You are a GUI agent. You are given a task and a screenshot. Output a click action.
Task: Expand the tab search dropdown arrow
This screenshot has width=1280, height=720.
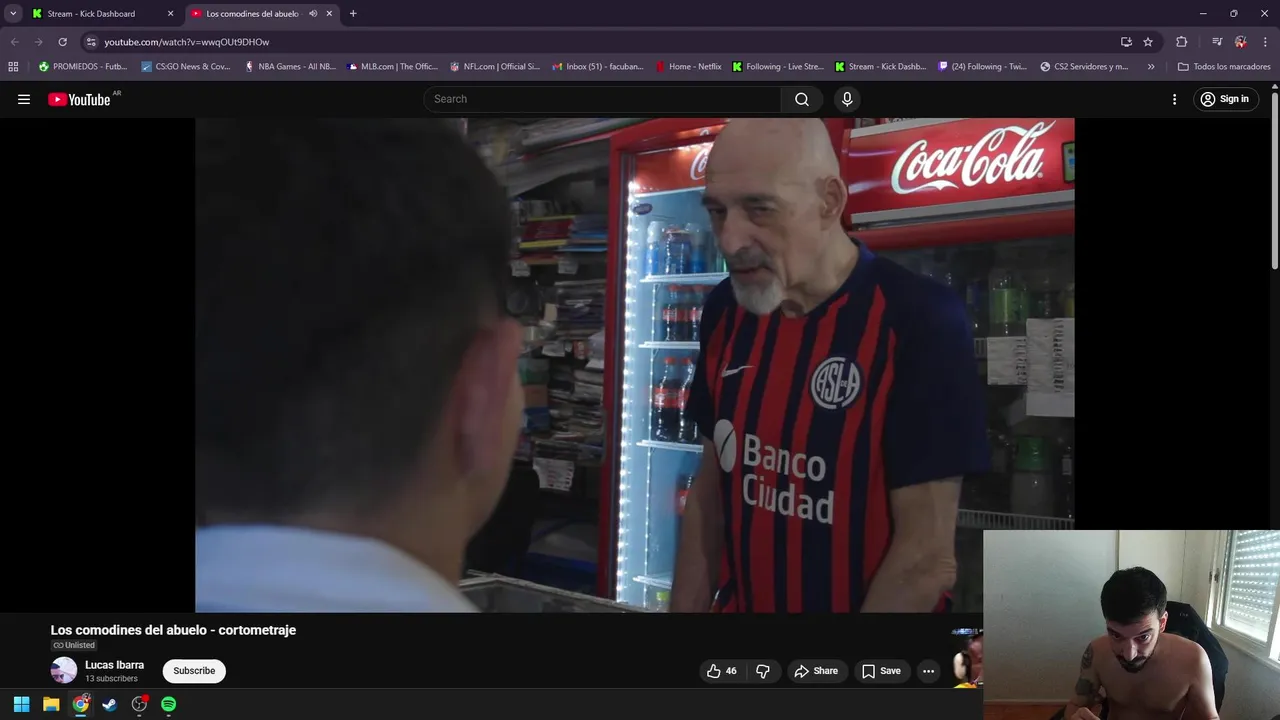pyautogui.click(x=13, y=14)
